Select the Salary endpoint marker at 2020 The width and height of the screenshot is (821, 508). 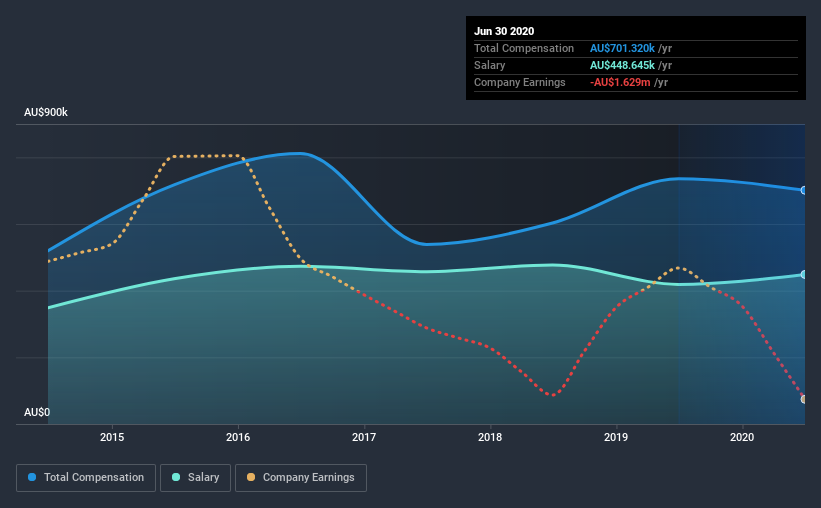coord(804,274)
